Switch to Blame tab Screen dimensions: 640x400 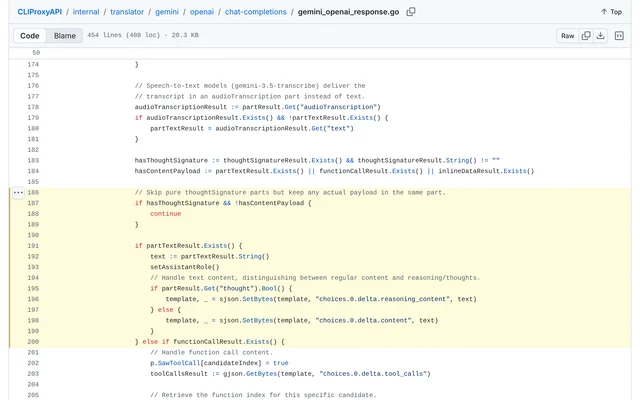(x=64, y=36)
